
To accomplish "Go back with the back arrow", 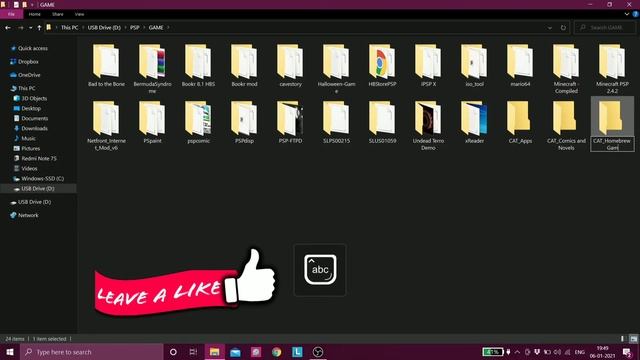I will pos(8,28).
